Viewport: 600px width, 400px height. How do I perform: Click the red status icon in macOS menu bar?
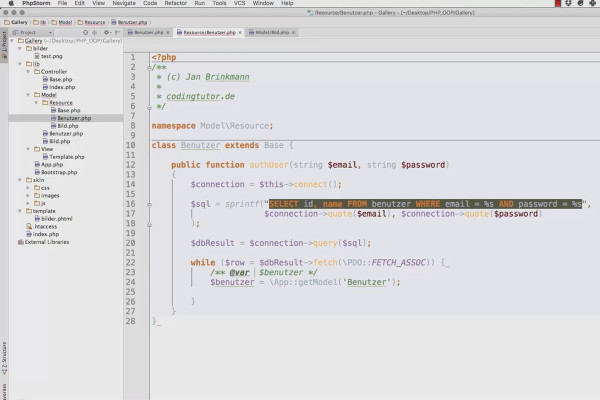click(x=558, y=3)
